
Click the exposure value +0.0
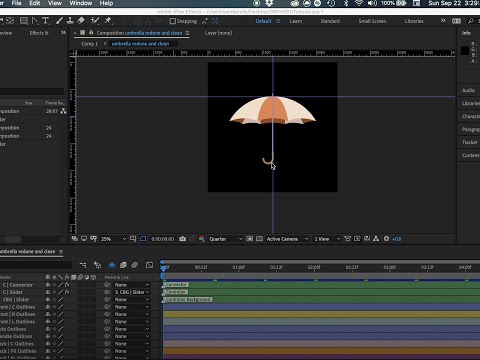[x=397, y=239]
